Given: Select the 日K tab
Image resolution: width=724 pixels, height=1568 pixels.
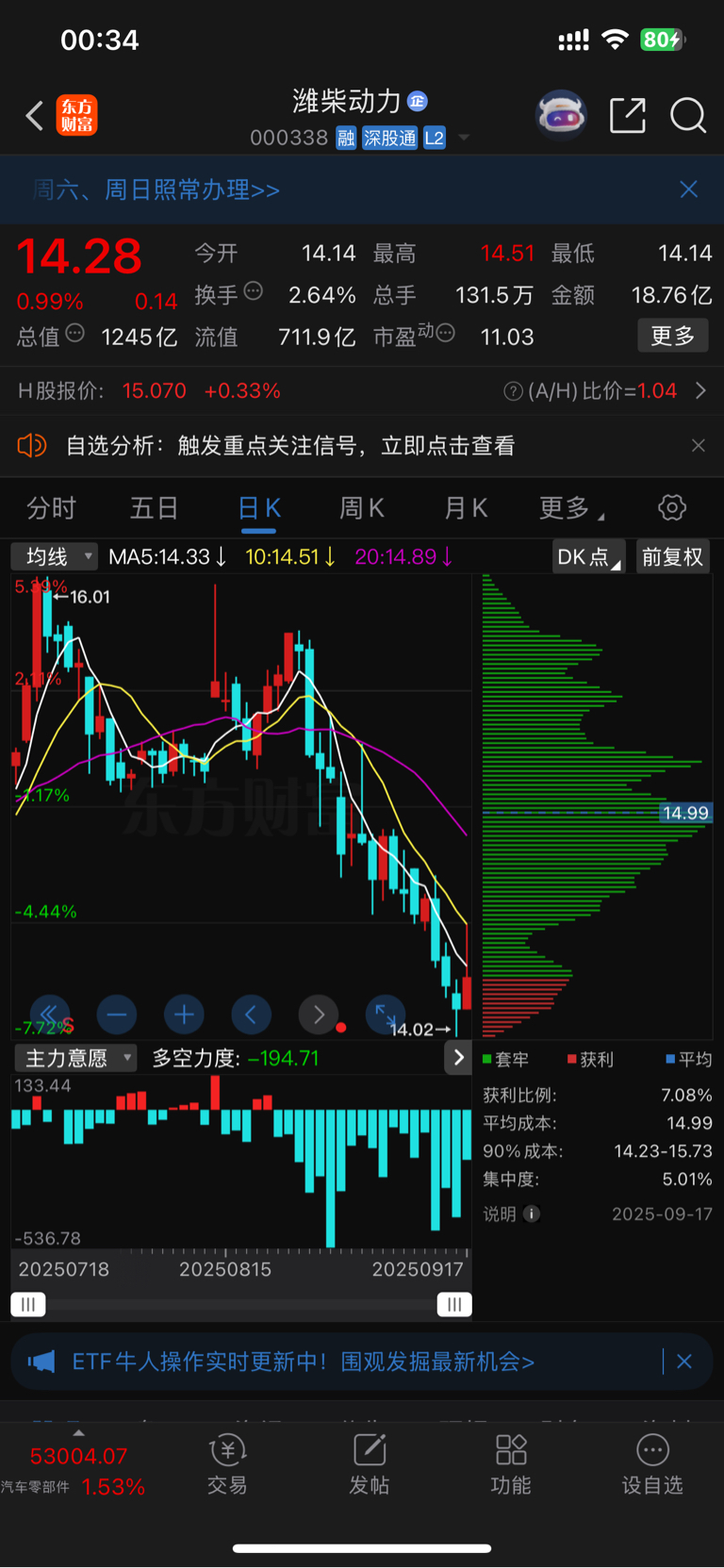Looking at the screenshot, I should 259,508.
